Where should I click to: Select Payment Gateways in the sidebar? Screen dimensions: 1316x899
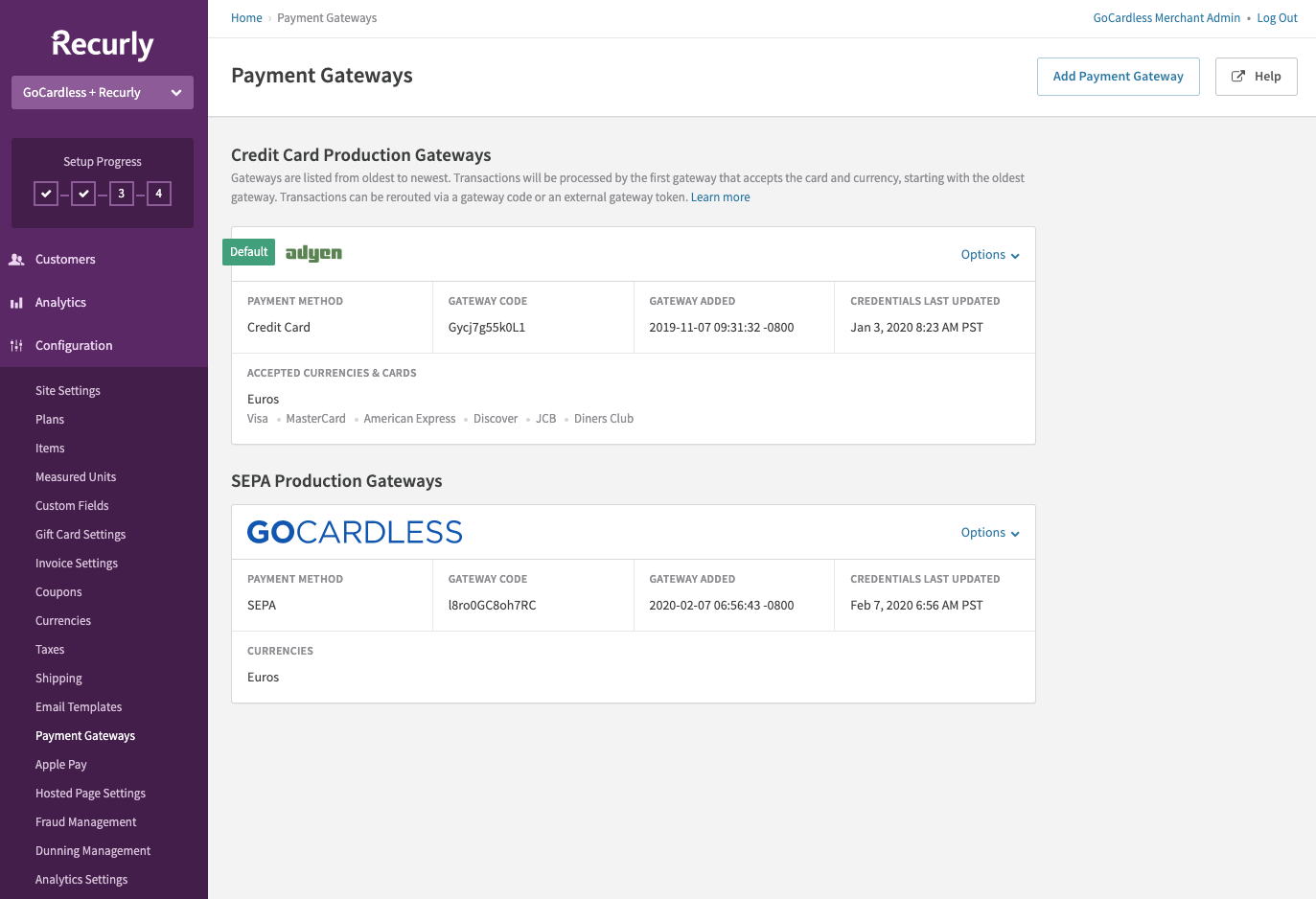(x=85, y=736)
